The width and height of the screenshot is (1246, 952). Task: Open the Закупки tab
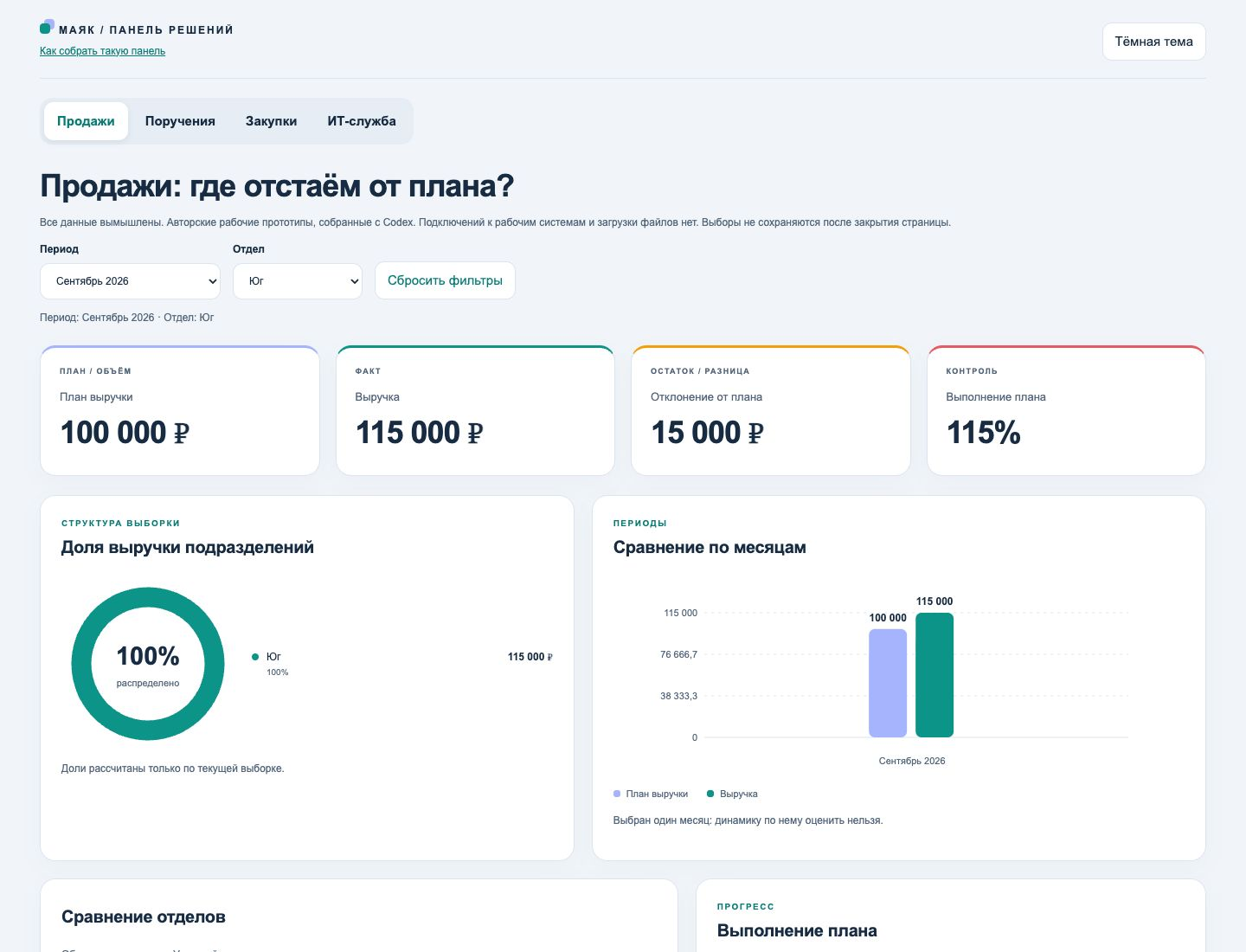pos(271,121)
